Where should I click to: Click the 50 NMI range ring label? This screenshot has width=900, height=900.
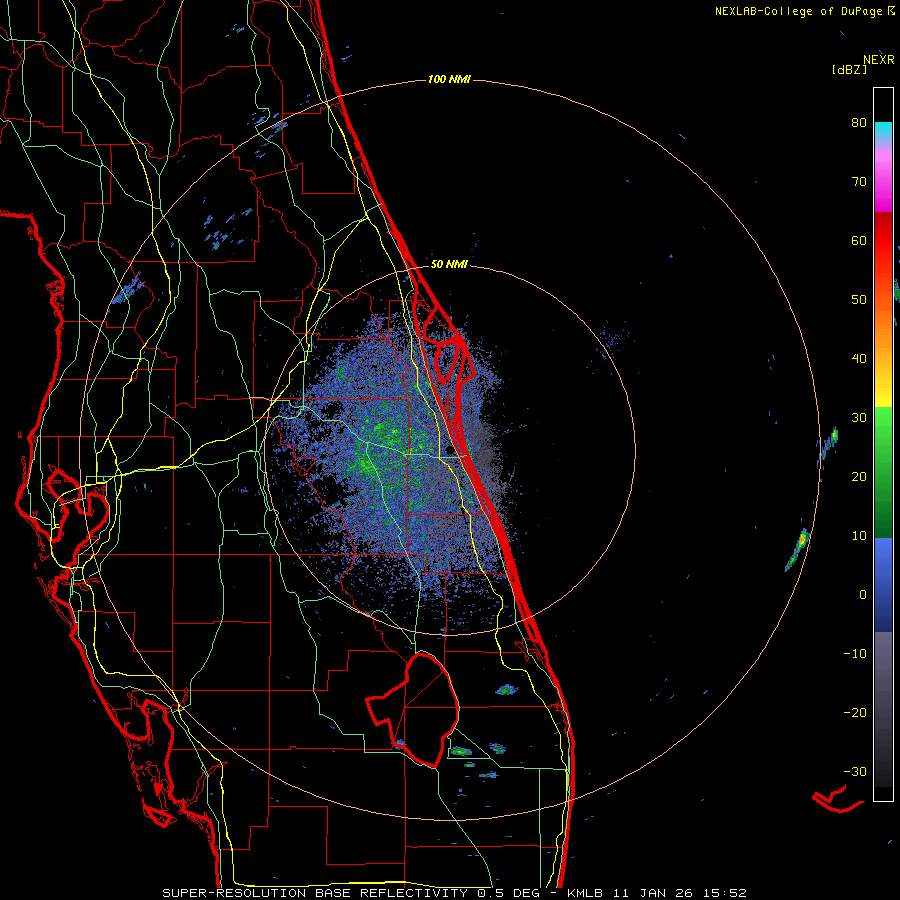pyautogui.click(x=449, y=265)
